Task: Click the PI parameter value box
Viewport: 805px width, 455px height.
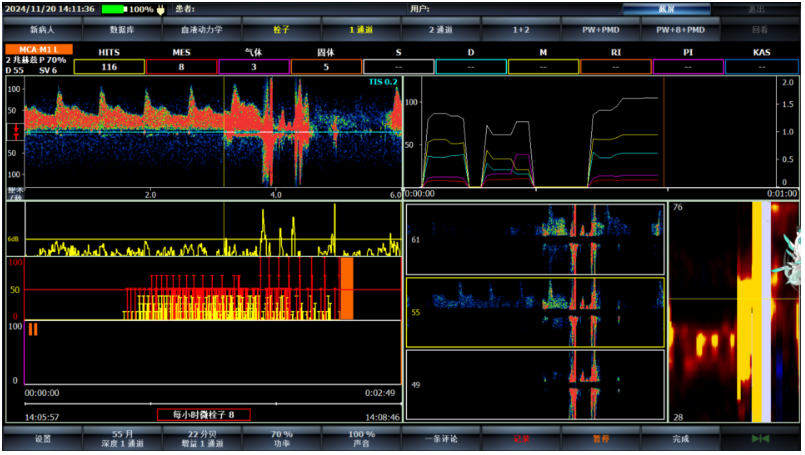Action: pos(688,67)
